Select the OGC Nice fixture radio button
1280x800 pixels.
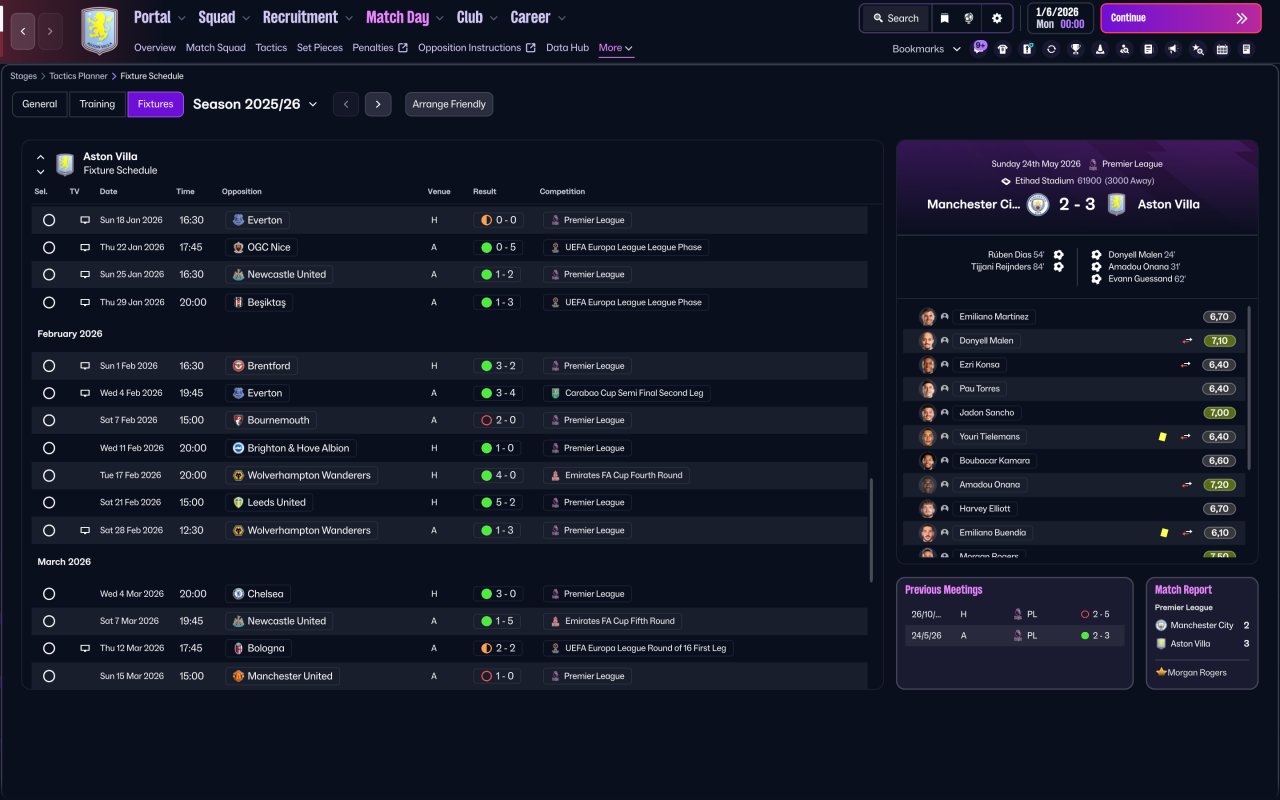[49, 247]
